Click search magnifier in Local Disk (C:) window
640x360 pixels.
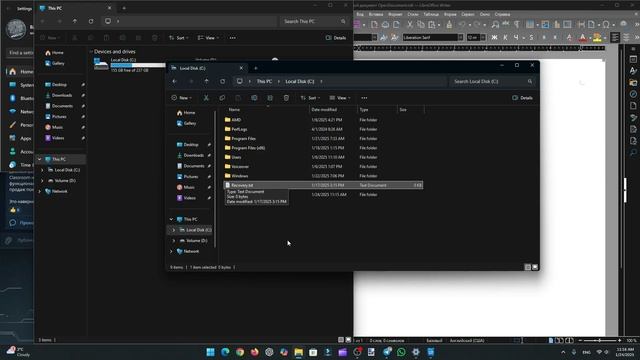530,81
